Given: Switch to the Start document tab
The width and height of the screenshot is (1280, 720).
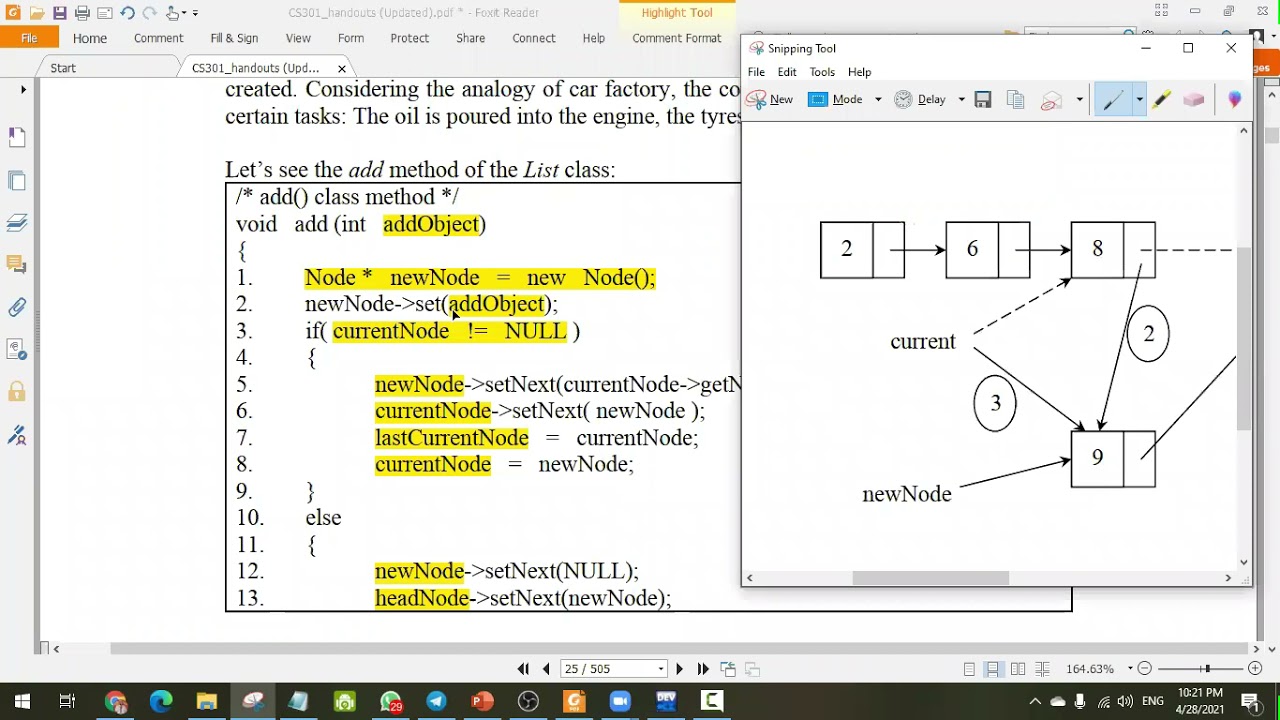Looking at the screenshot, I should pyautogui.click(x=63, y=68).
